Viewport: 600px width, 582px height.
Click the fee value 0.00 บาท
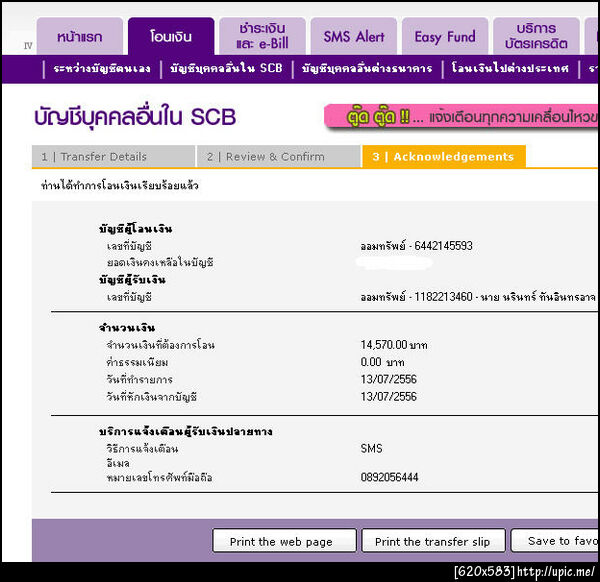pyautogui.click(x=382, y=362)
